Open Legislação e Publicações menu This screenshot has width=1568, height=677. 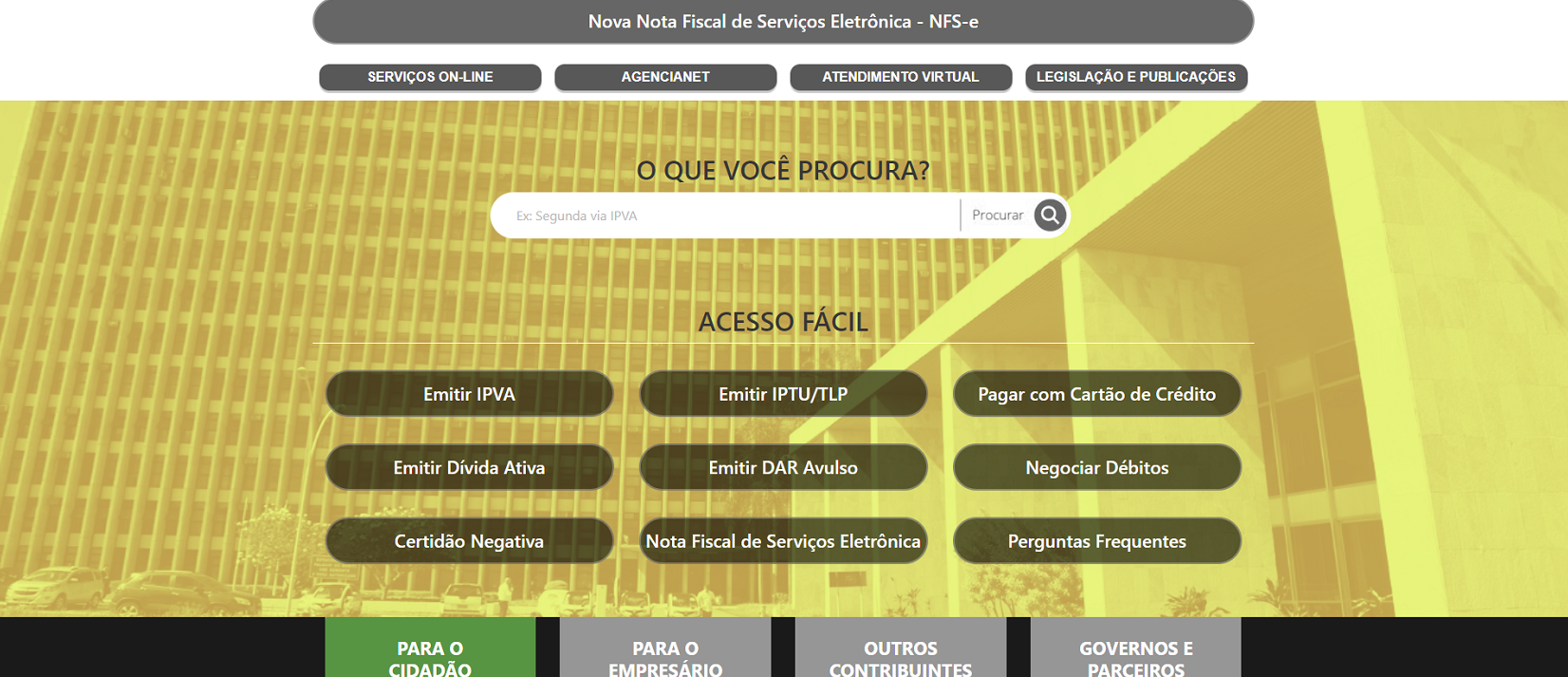(1135, 77)
